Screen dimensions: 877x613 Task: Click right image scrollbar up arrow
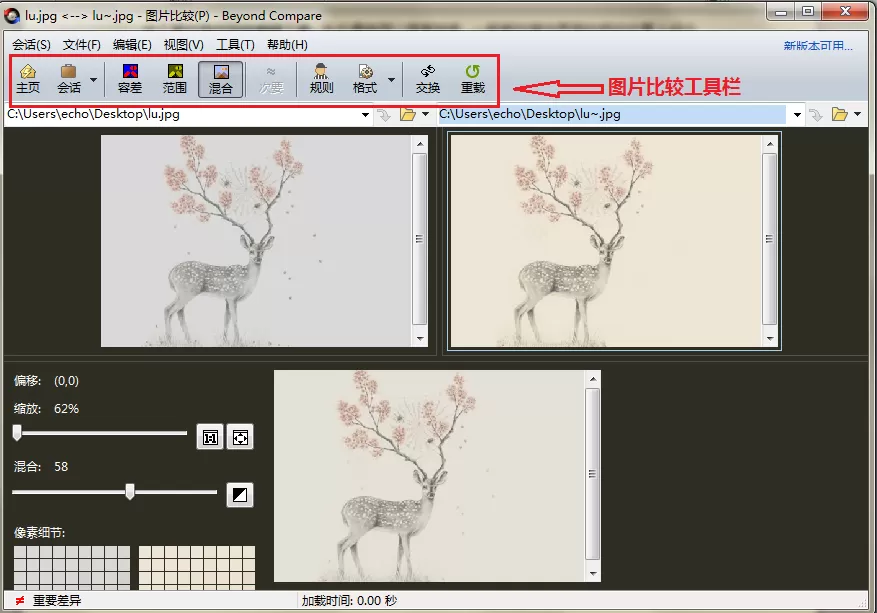pos(770,144)
